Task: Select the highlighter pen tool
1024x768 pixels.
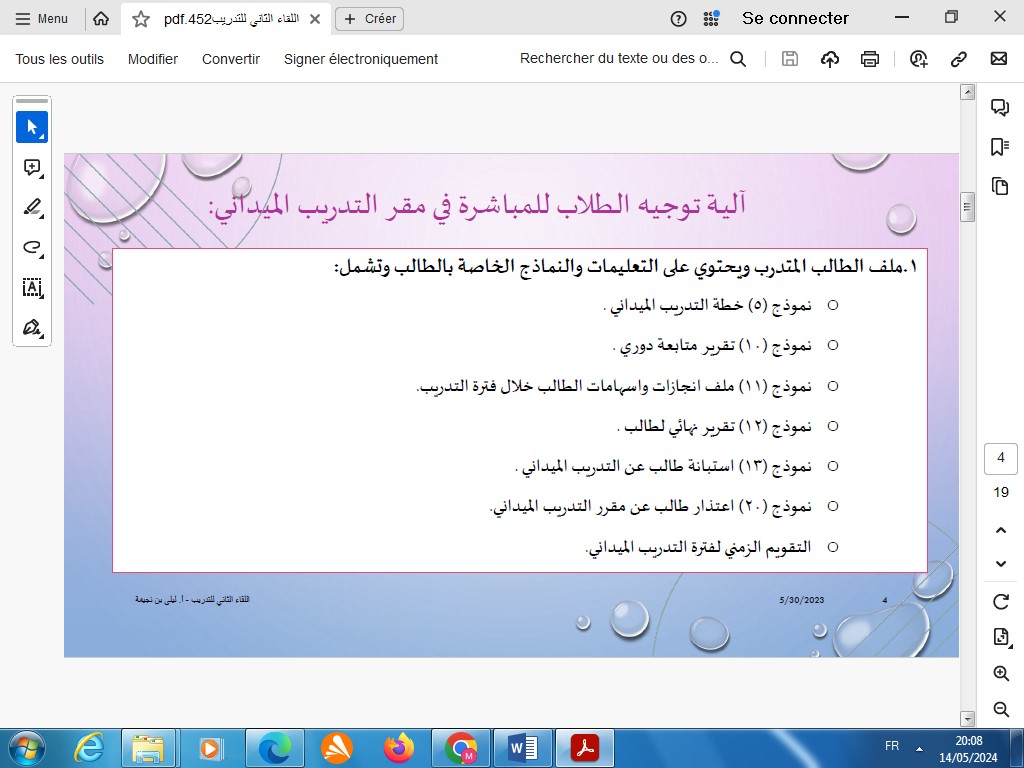Action: (x=32, y=208)
